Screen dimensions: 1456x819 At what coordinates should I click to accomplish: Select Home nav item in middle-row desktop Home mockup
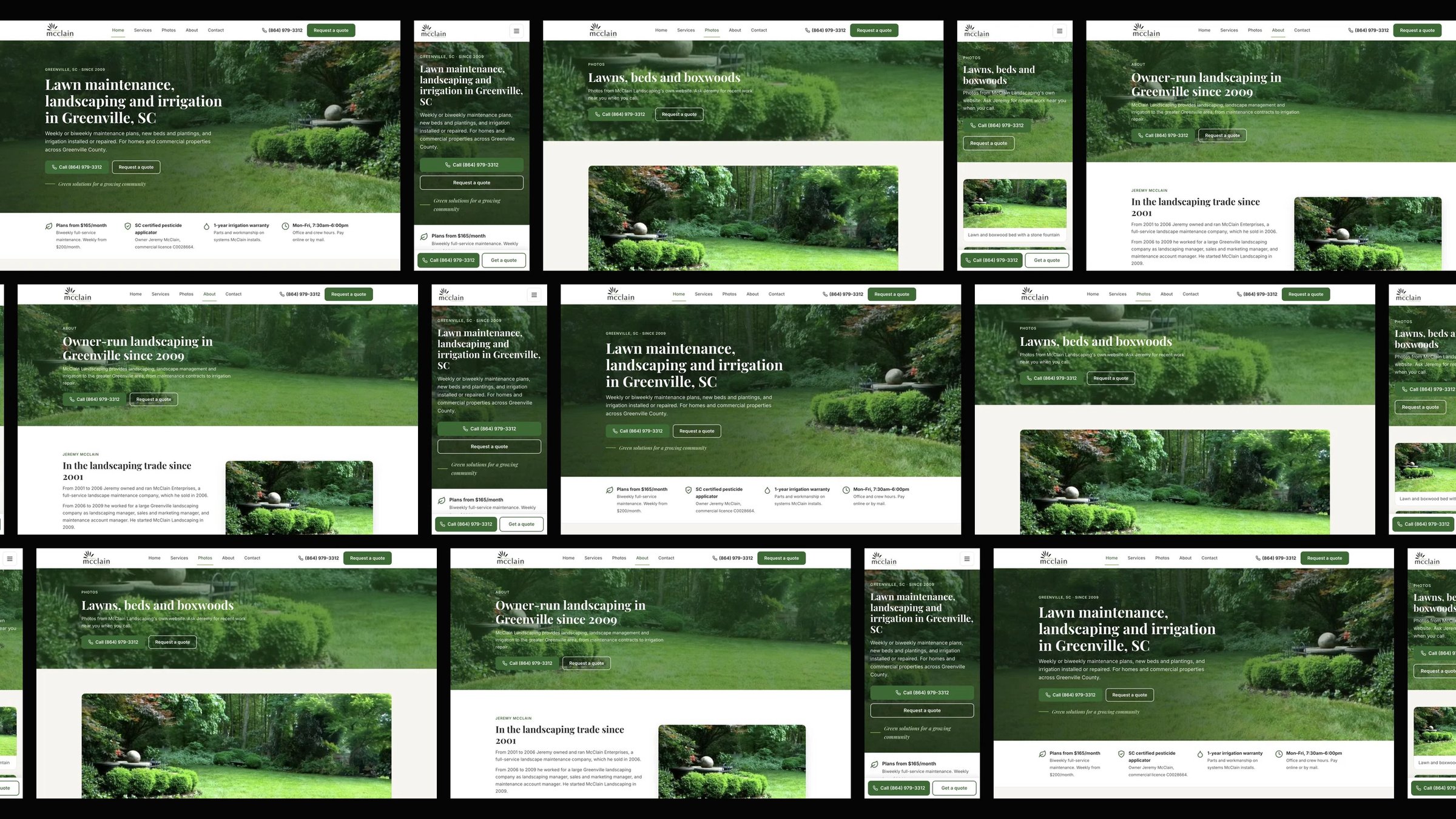click(679, 294)
